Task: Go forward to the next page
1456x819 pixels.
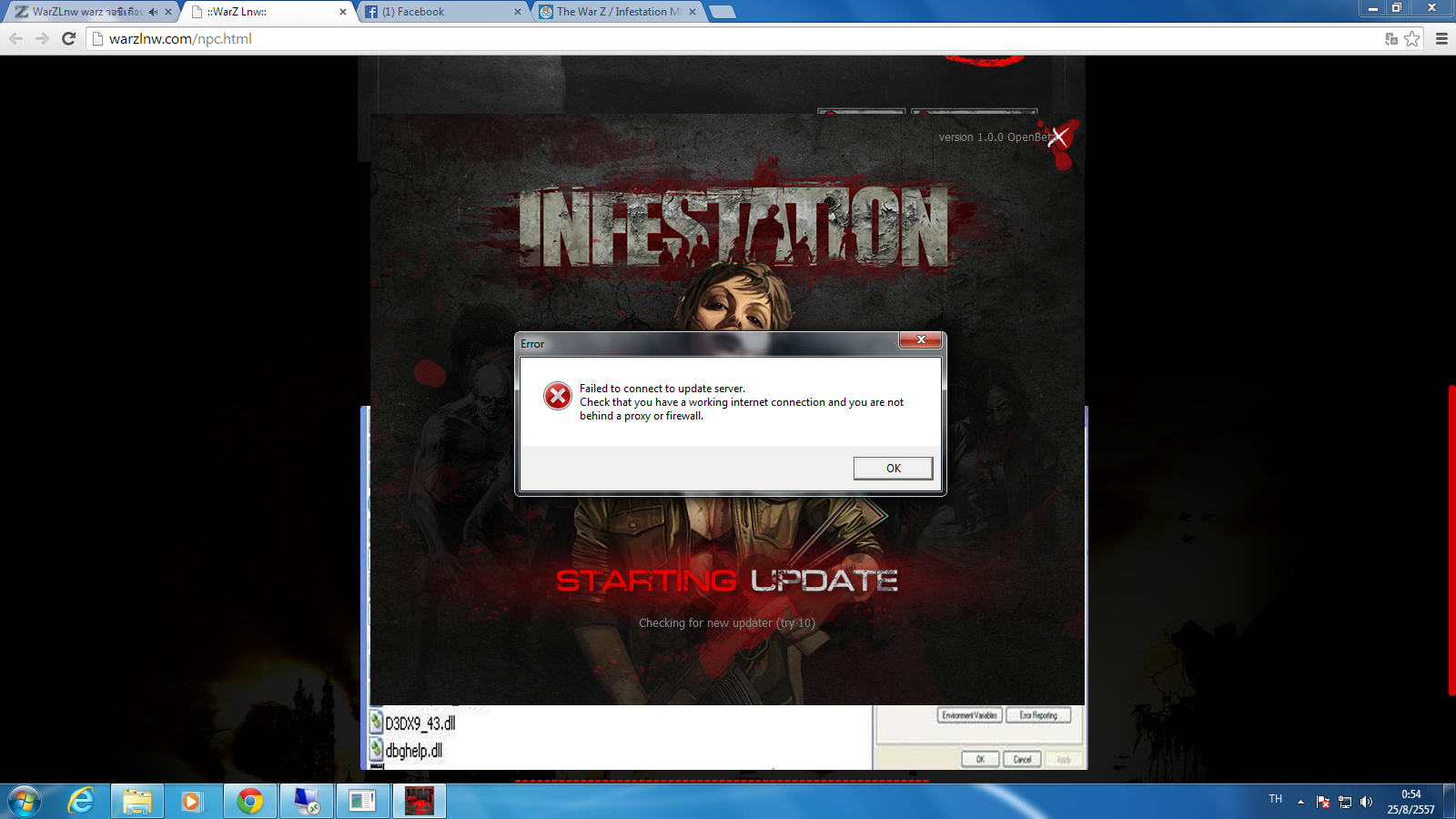Action: 42,38
